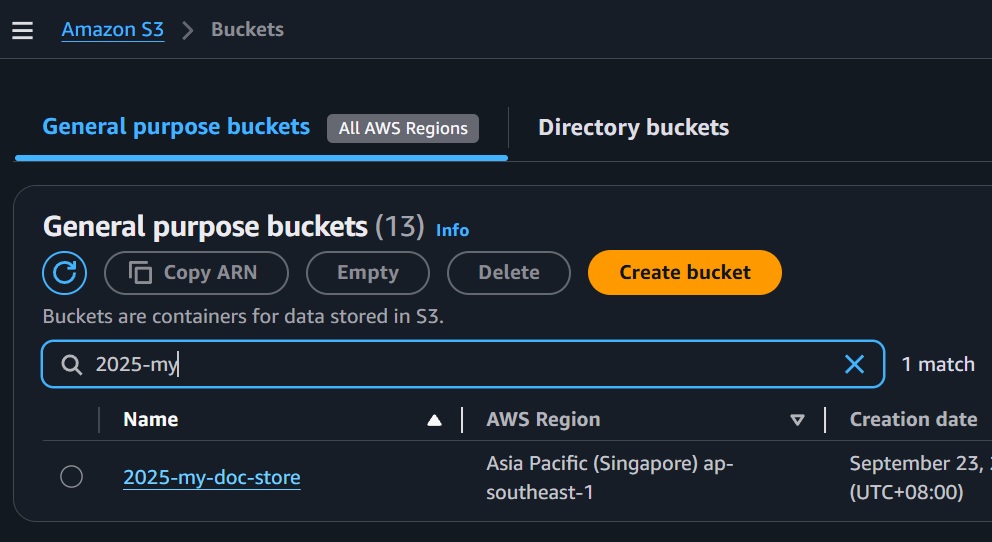Click the refresh buckets icon button
Viewport: 992px width, 542px height.
(x=65, y=273)
